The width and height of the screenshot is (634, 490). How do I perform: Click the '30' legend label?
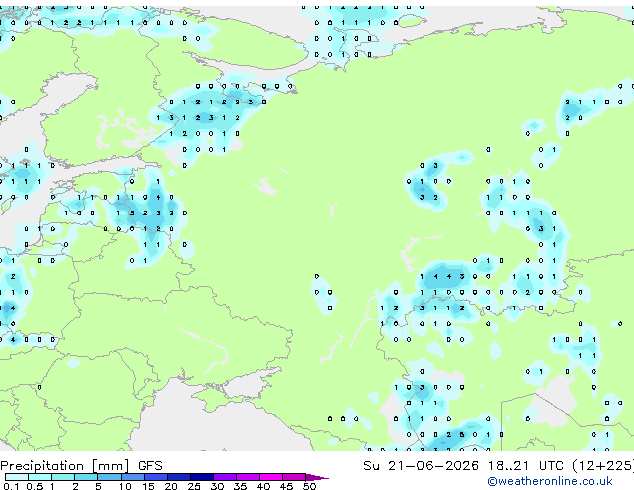click(217, 486)
